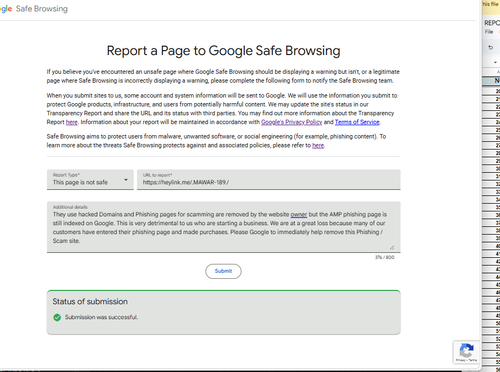Click the Google Safe Browsing logo
500x372 pixels.
pos(34,9)
